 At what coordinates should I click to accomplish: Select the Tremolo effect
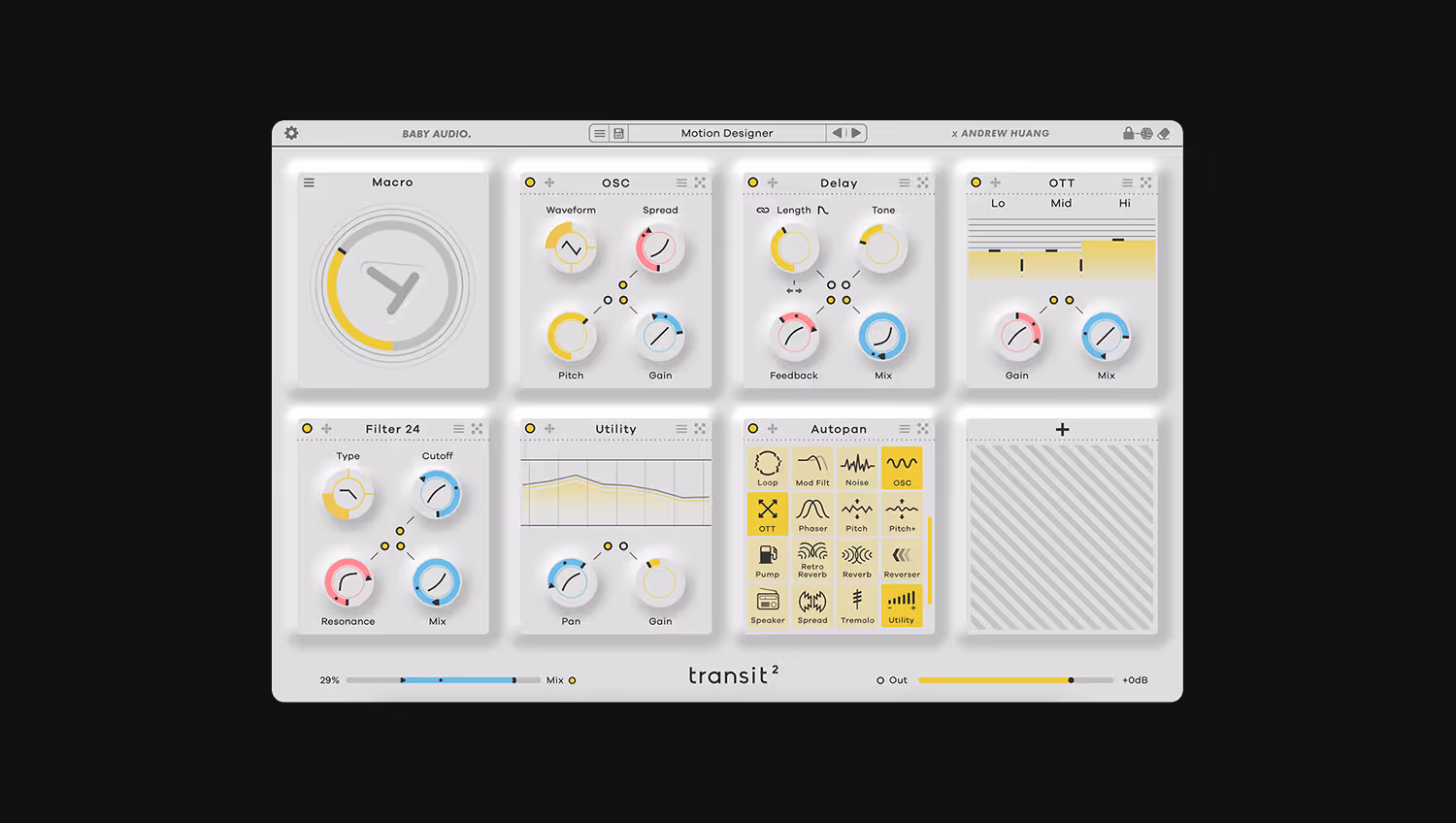[x=857, y=606]
